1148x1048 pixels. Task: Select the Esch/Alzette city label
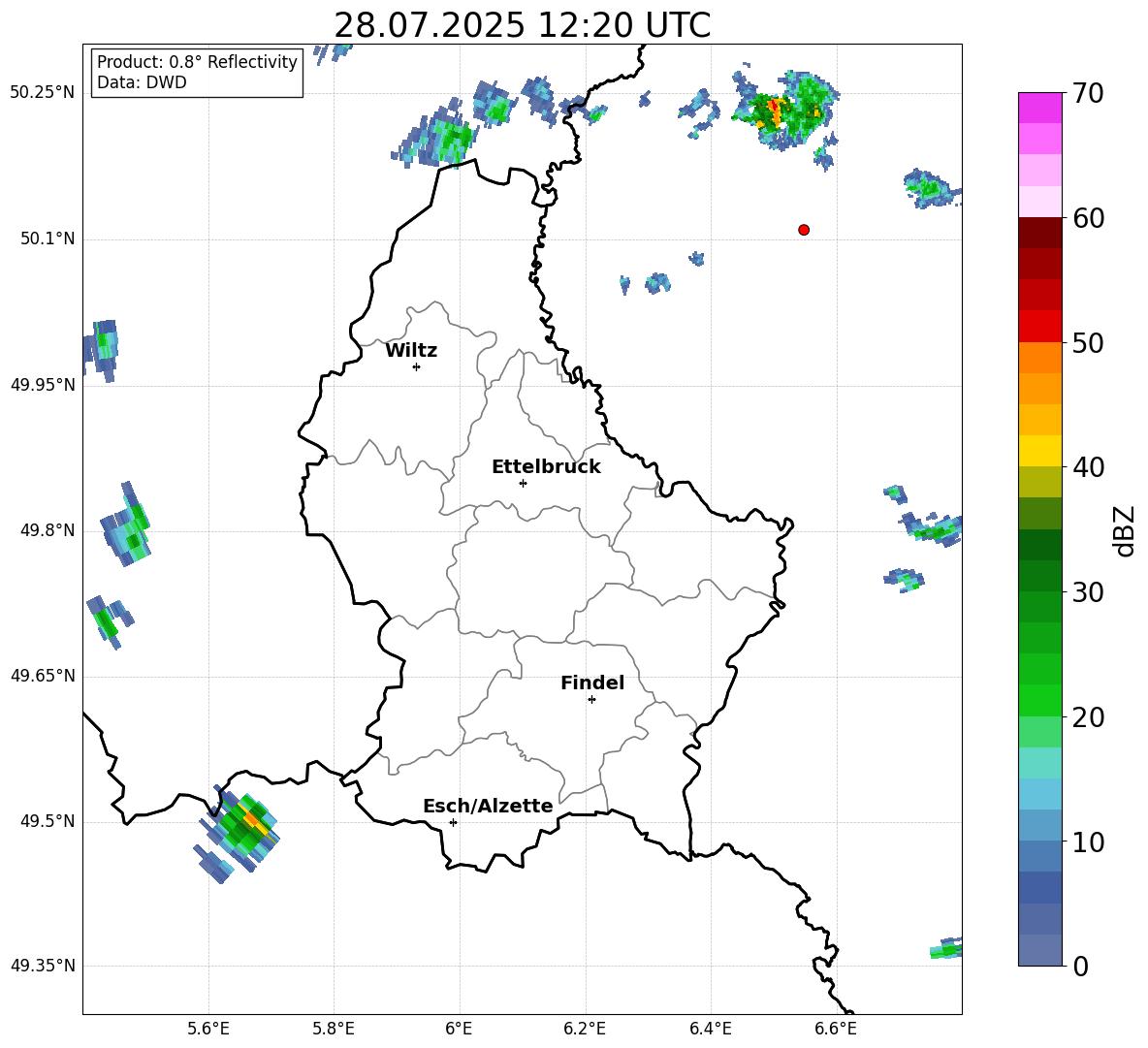pos(488,806)
